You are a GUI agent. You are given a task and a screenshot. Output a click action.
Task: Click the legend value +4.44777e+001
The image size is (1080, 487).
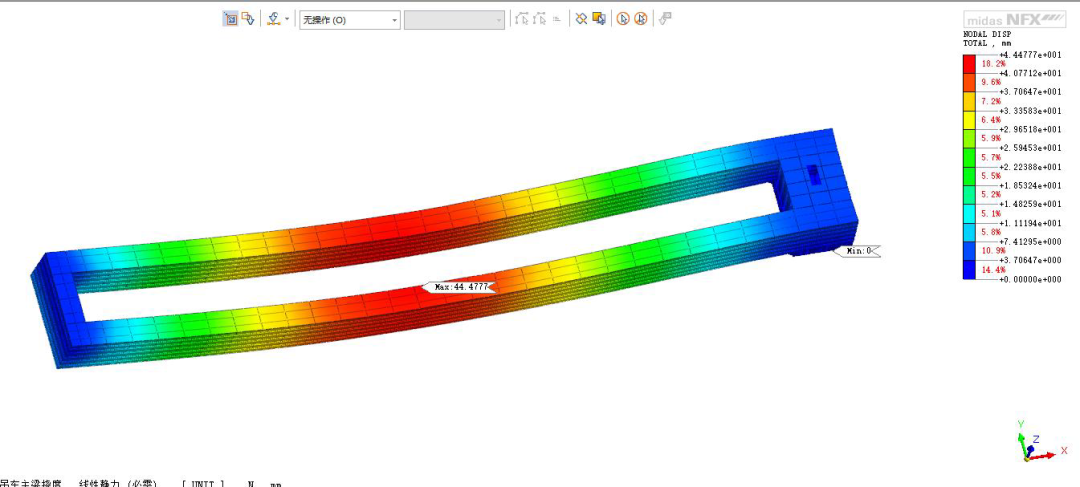[1029, 54]
